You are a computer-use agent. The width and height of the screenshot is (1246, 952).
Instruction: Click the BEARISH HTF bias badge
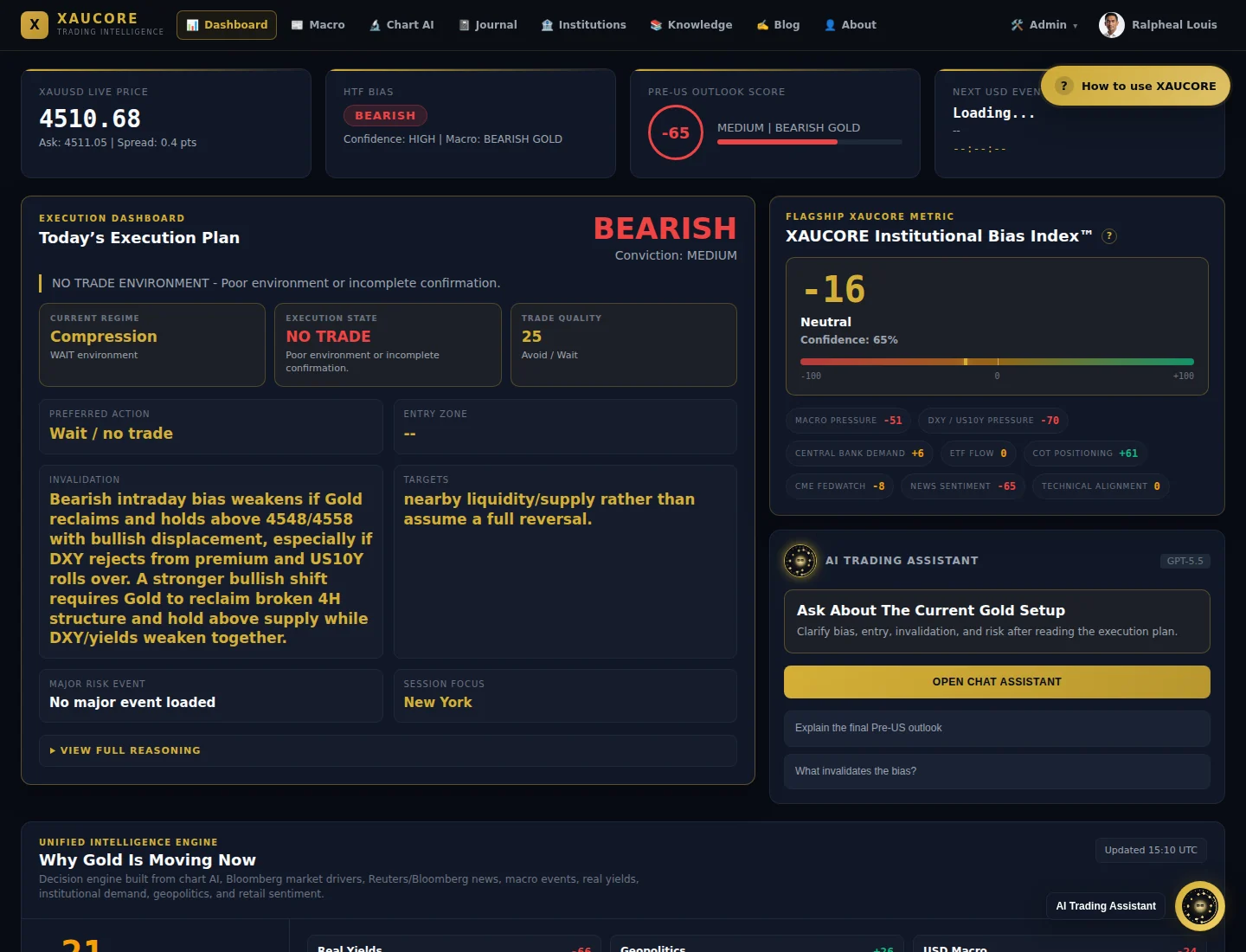coord(385,115)
